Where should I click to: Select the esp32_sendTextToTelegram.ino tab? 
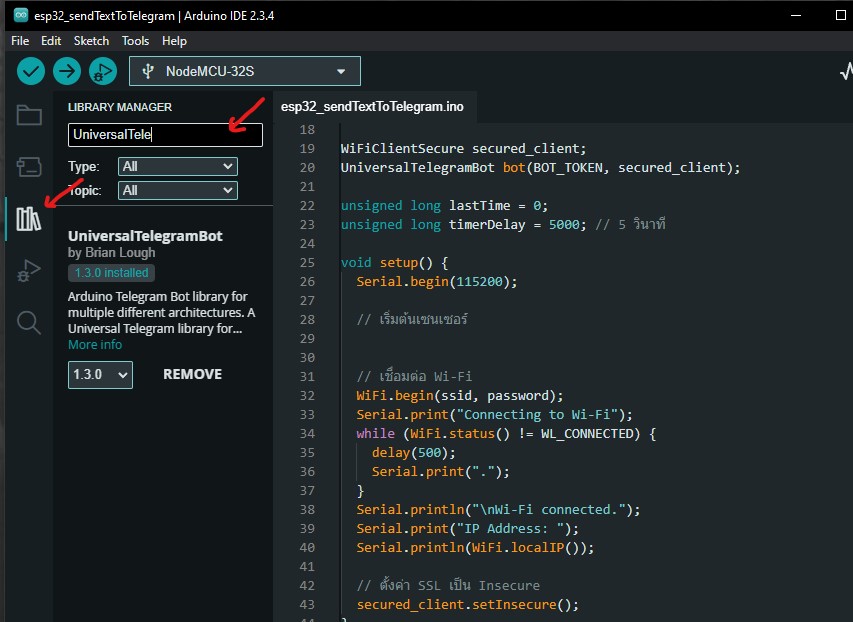point(372,107)
